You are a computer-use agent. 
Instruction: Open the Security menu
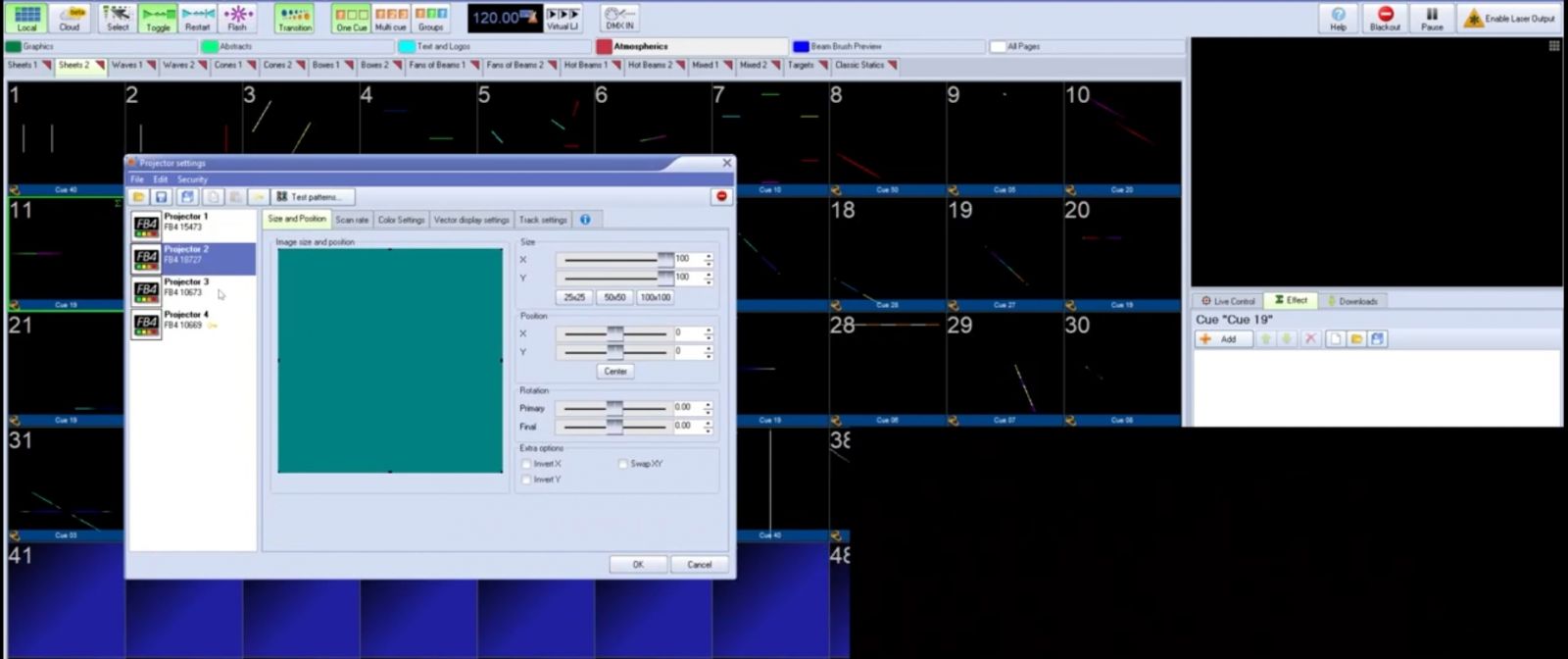tap(192, 179)
